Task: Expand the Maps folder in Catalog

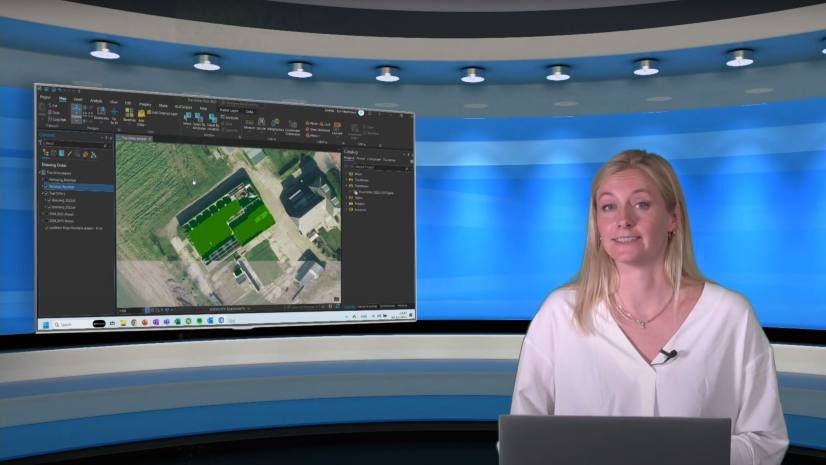Action: [346, 174]
